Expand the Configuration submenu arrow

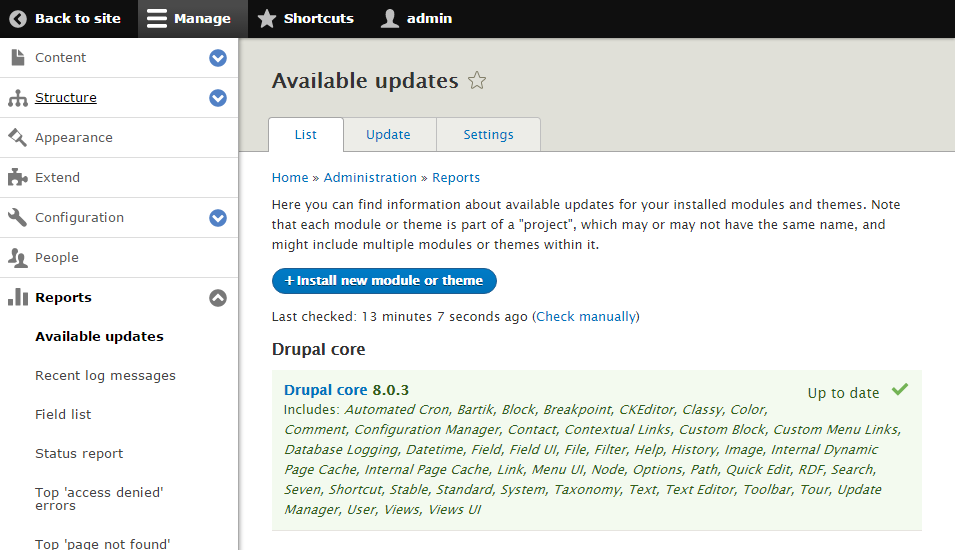tap(218, 218)
